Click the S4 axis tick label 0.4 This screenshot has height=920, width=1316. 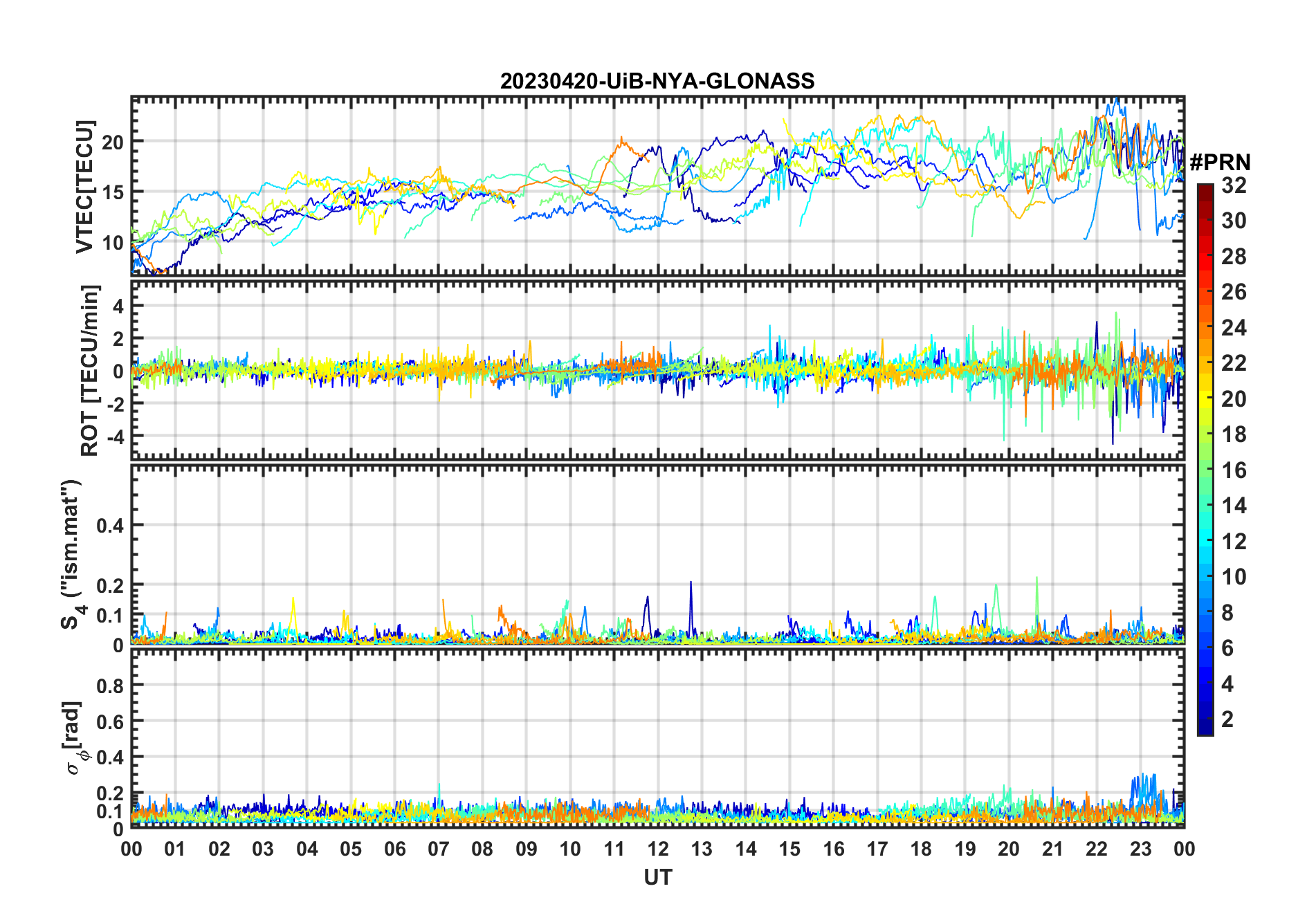coord(110,525)
